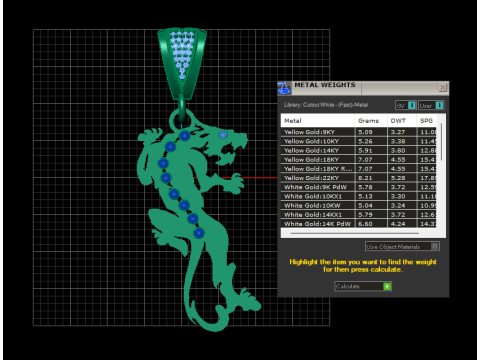Click the 3.30 DWT cell
The image size is (480, 360).
(398, 196)
